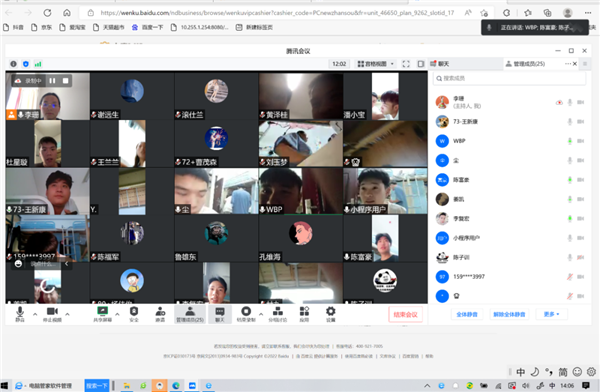
Task: Click the end recording (结束录制) icon
Action: pos(246,314)
